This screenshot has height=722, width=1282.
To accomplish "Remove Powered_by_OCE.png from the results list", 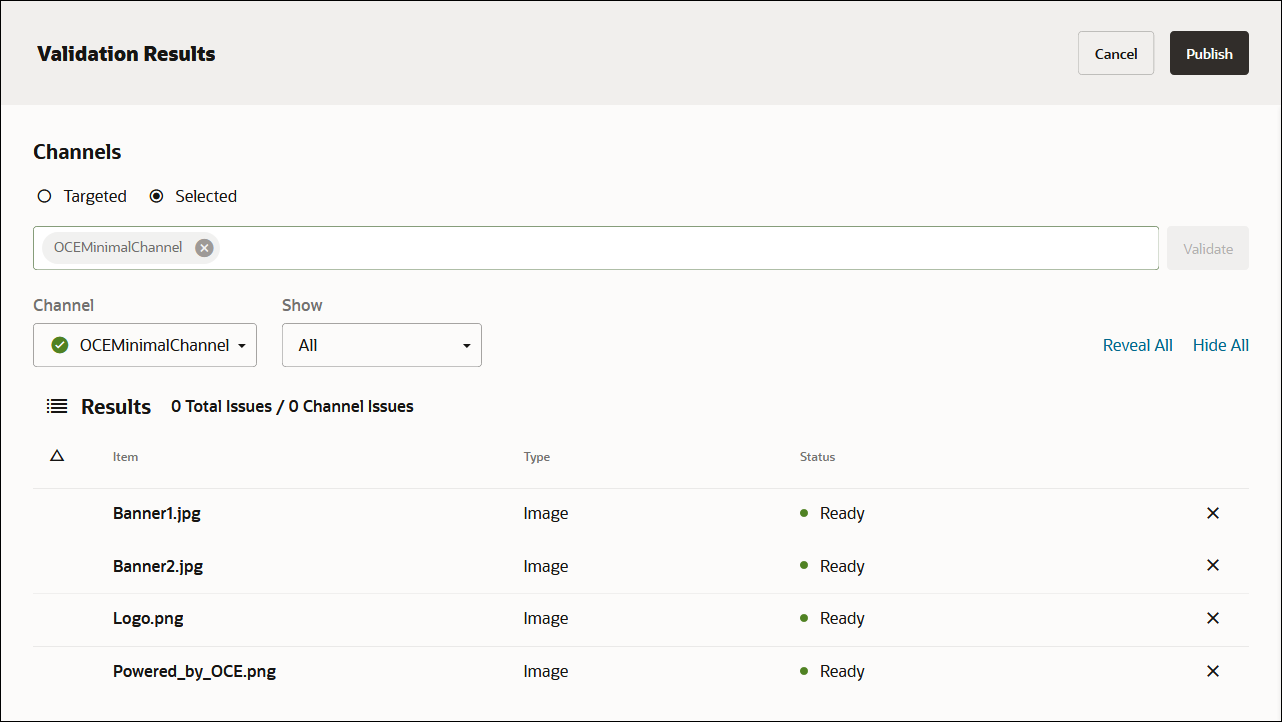I will (1213, 671).
